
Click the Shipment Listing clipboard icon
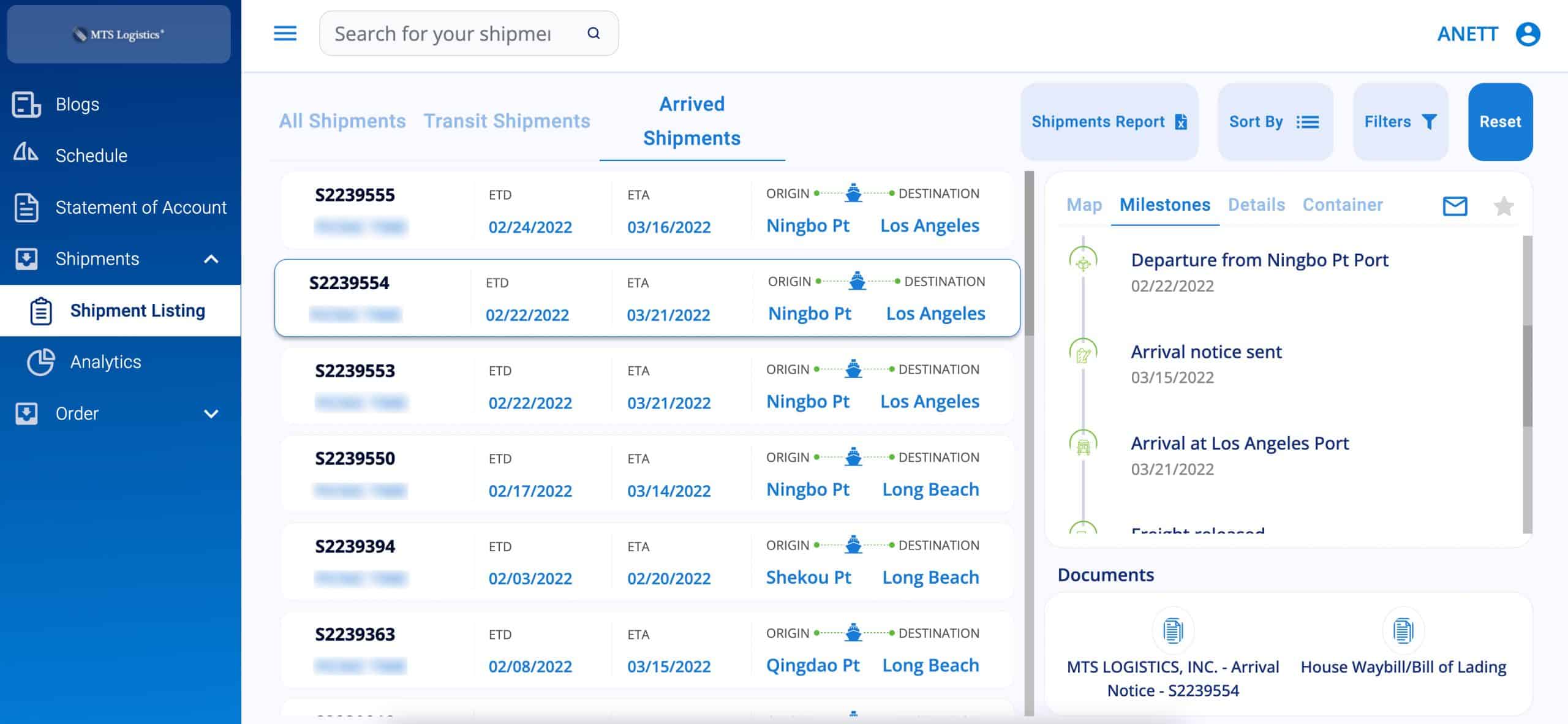pos(41,311)
